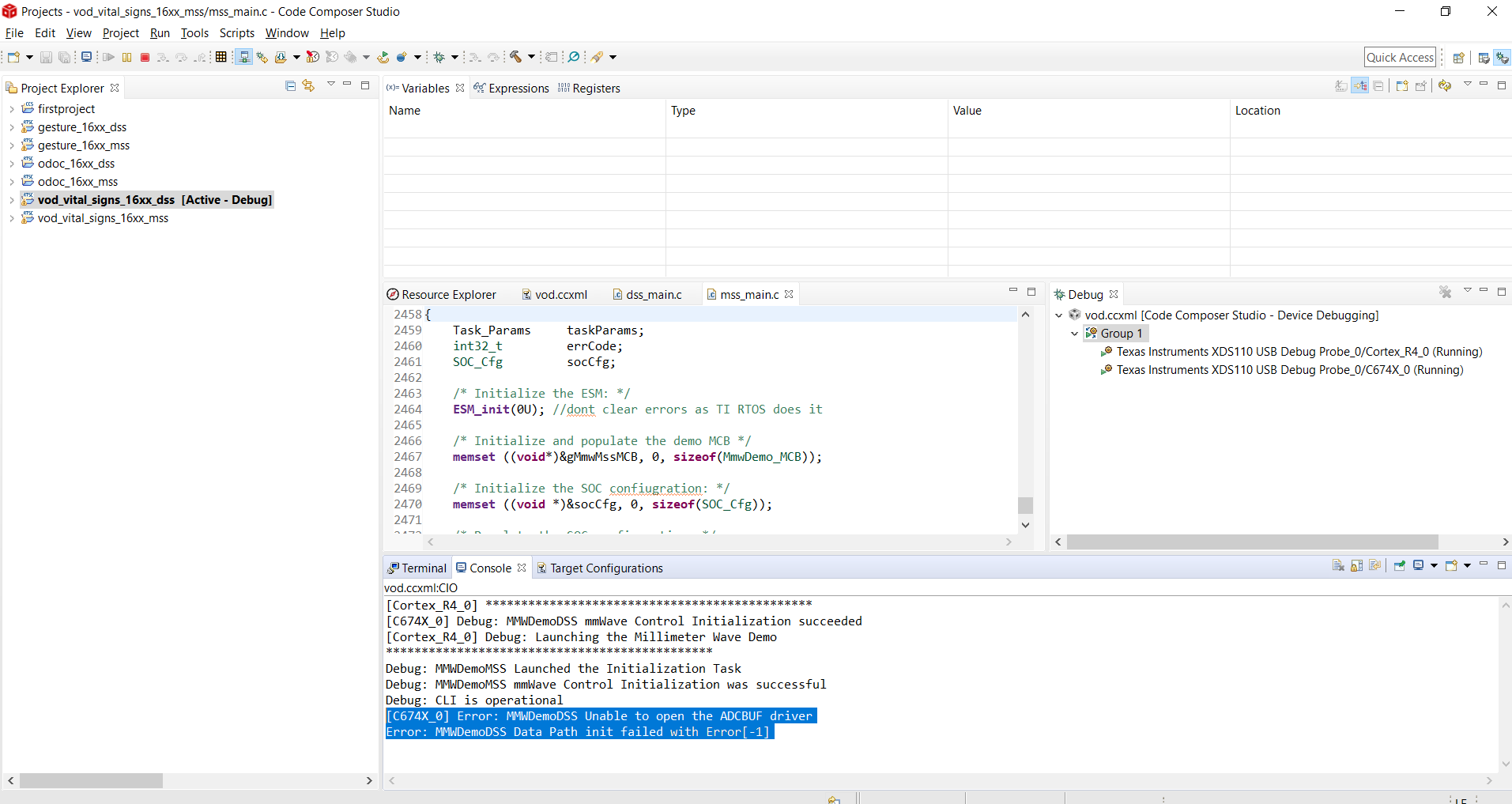
Task: Expand the vod_vital_signs_16xx_mss project
Action: 11,218
